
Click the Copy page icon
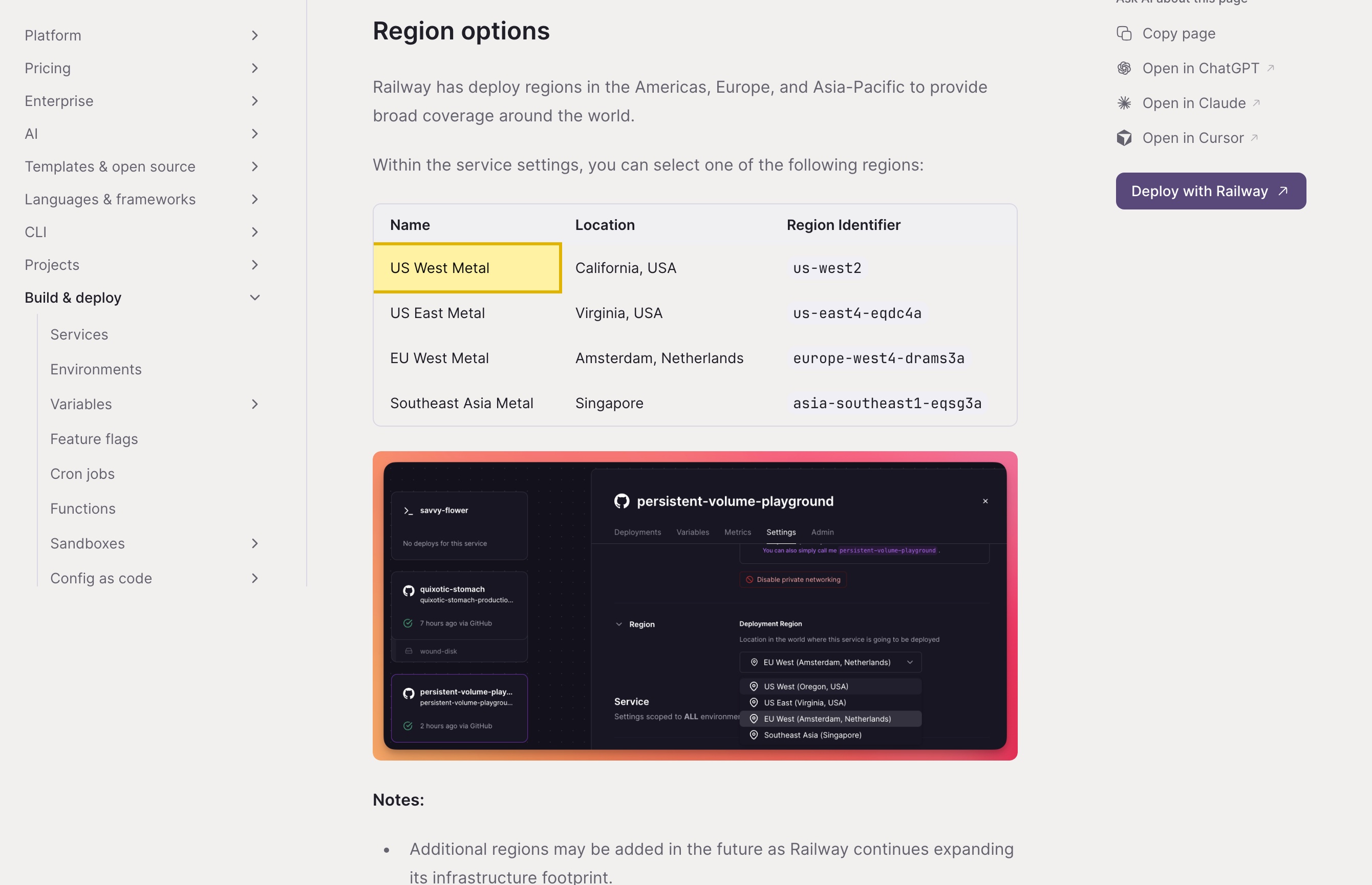click(1124, 33)
